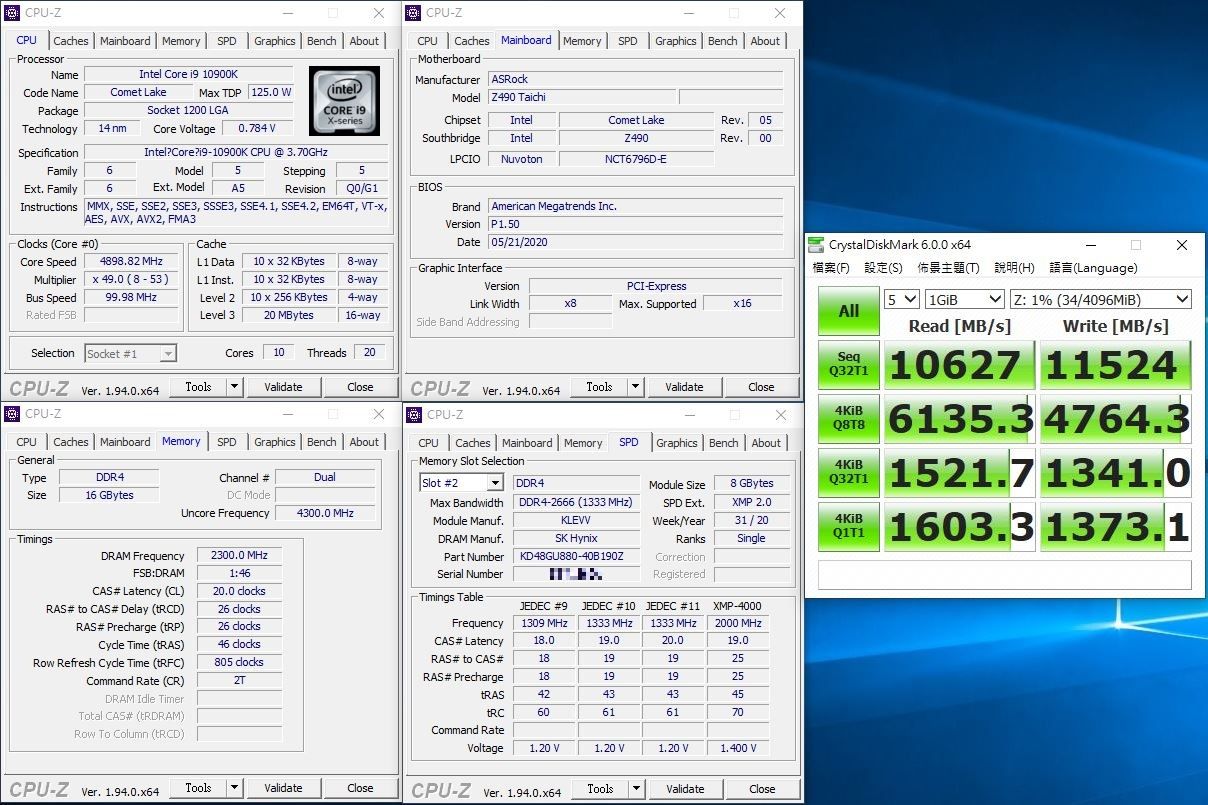The height and width of the screenshot is (805, 1208).
Task: Click the CPU-Z icon in the Mainboard-tab window title bar
Action: tap(412, 12)
